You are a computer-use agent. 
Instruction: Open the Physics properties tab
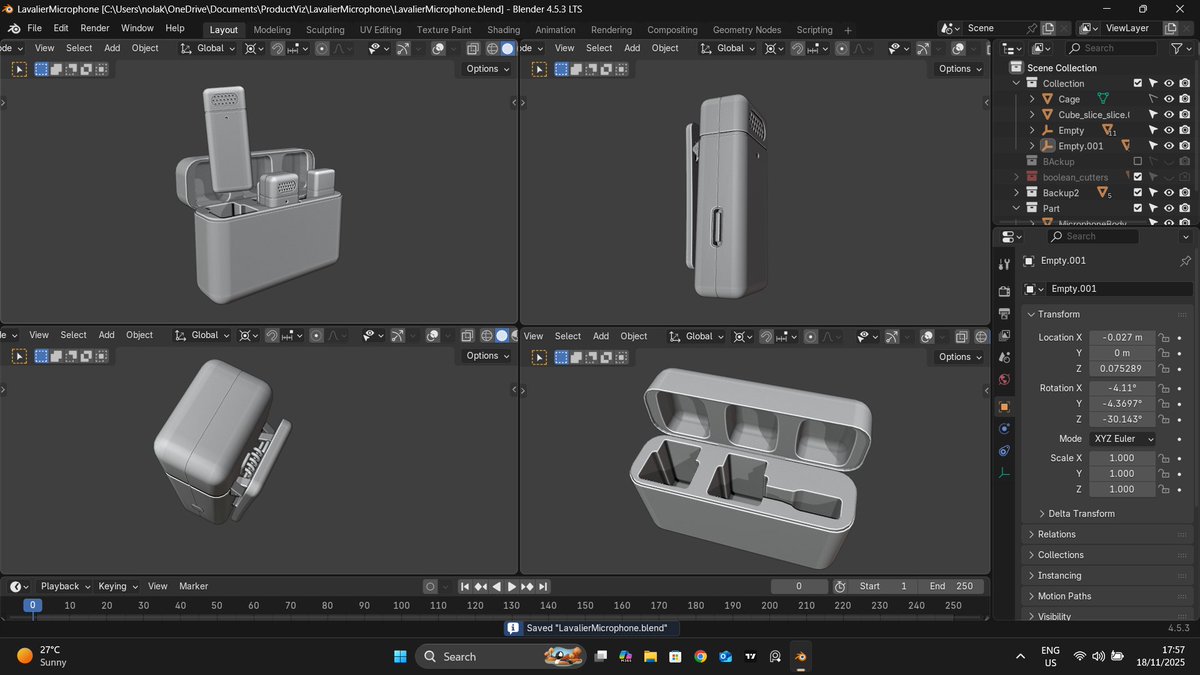click(1005, 429)
